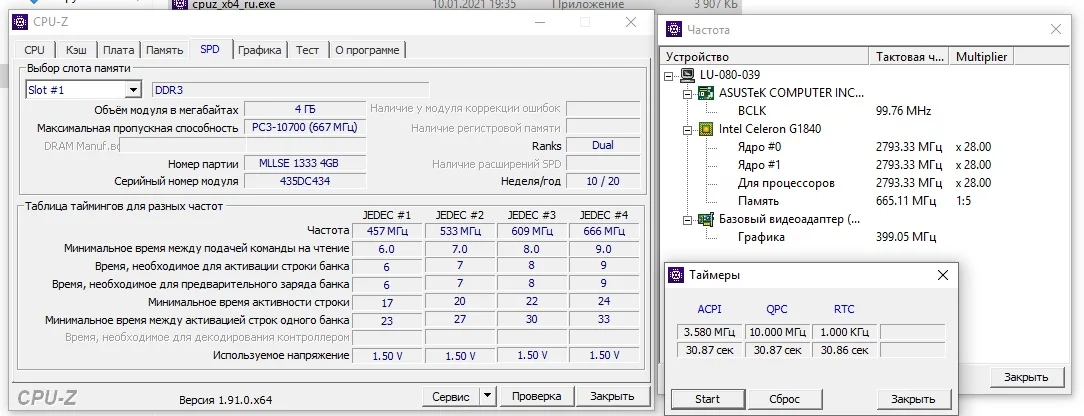Select the Для процессоров row

tap(786, 183)
